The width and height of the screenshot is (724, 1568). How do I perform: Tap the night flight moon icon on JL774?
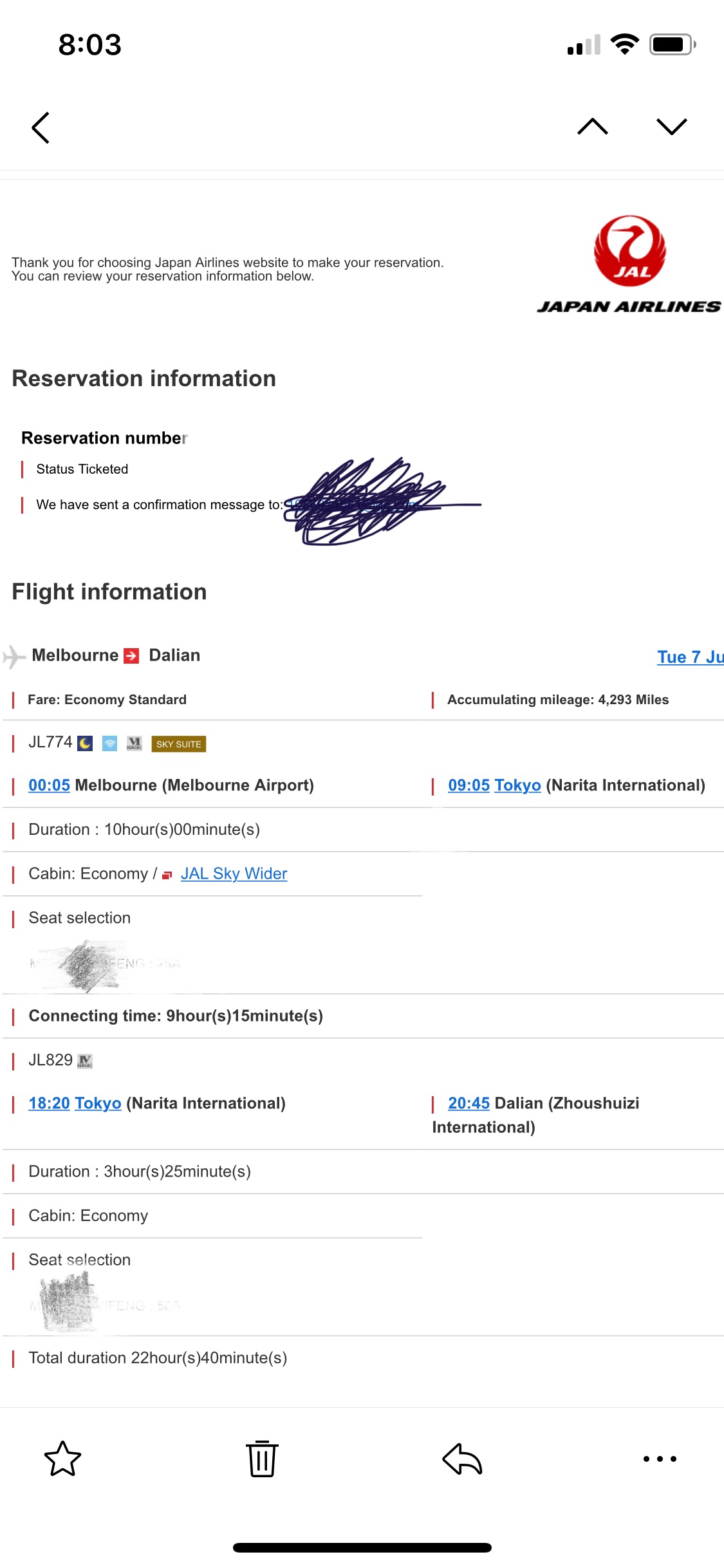click(x=85, y=744)
